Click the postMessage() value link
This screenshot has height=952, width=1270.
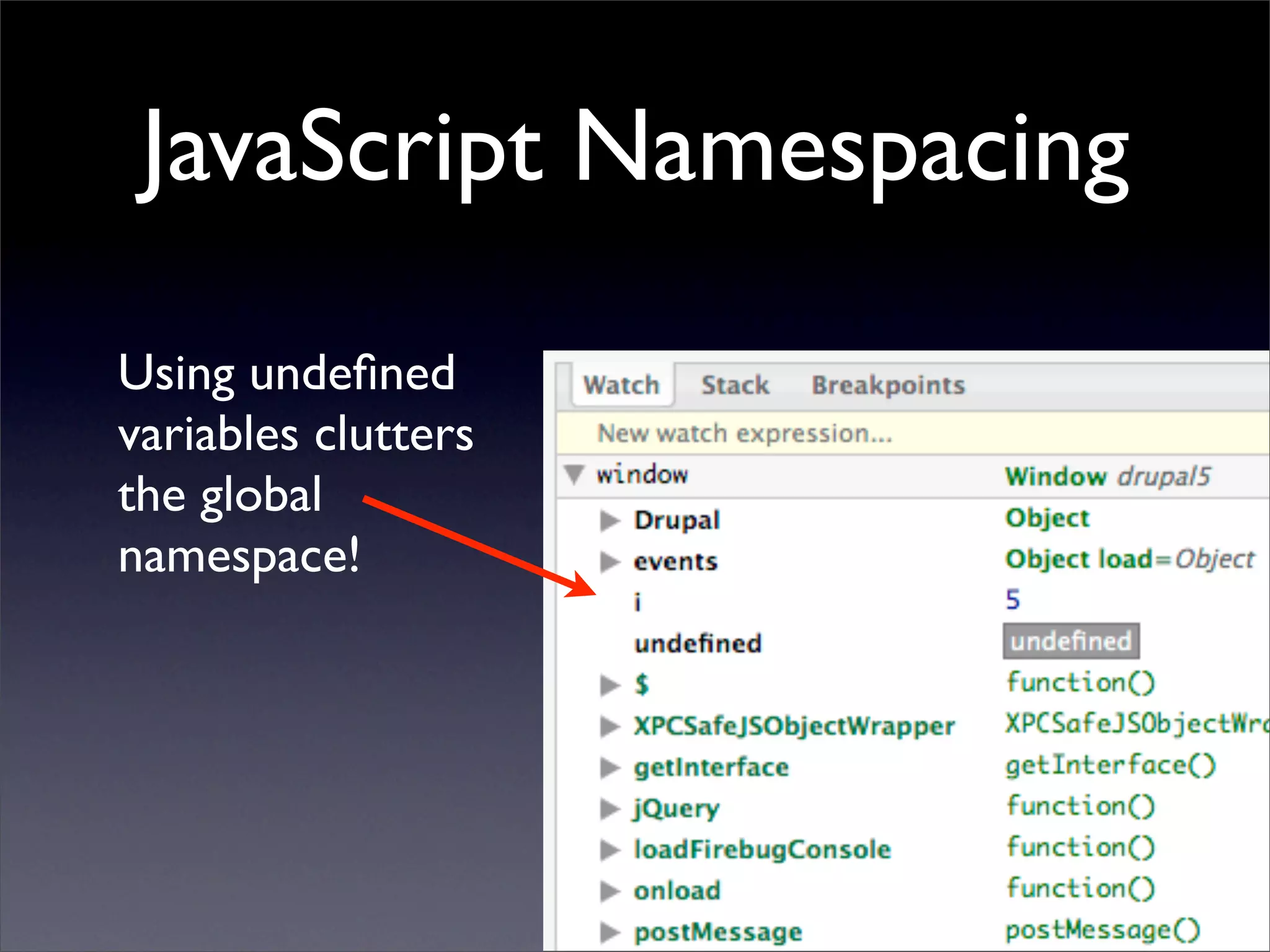[1103, 930]
